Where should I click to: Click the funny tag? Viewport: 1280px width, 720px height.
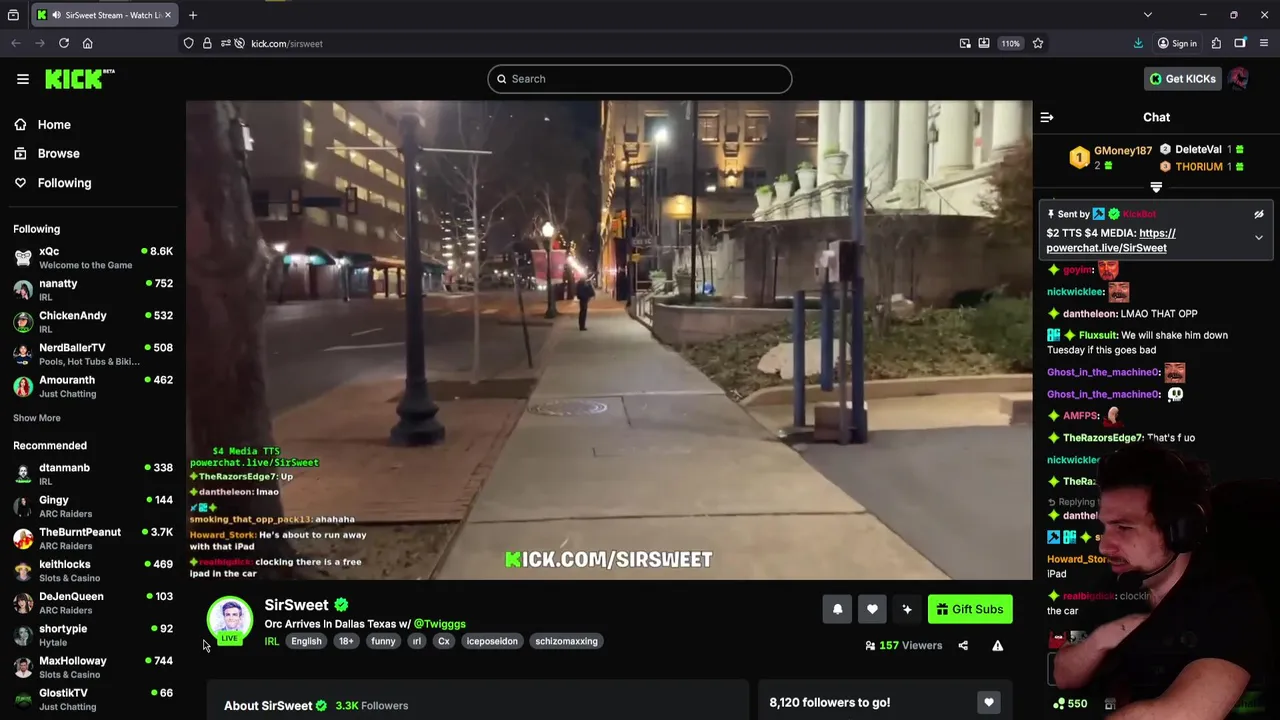pos(383,642)
